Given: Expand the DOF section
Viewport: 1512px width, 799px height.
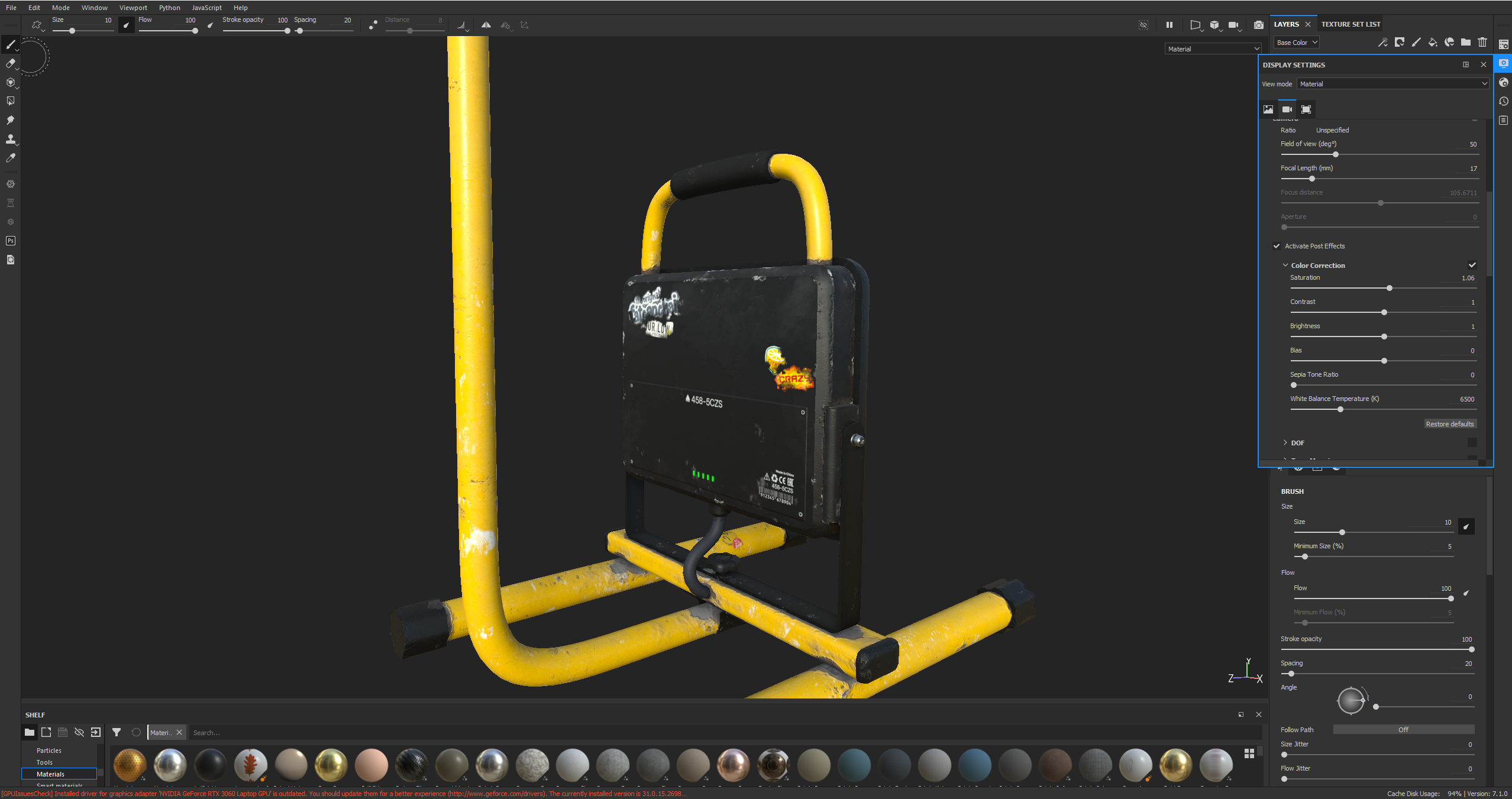Looking at the screenshot, I should point(1285,442).
